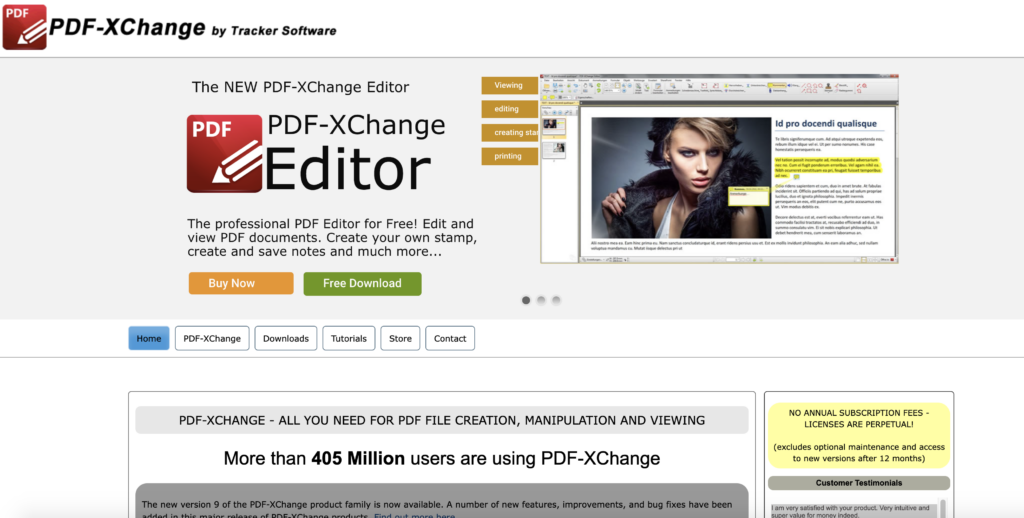Viewport: 1024px width, 518px height.
Task: Select the Viewing feature label
Action: [x=510, y=86]
